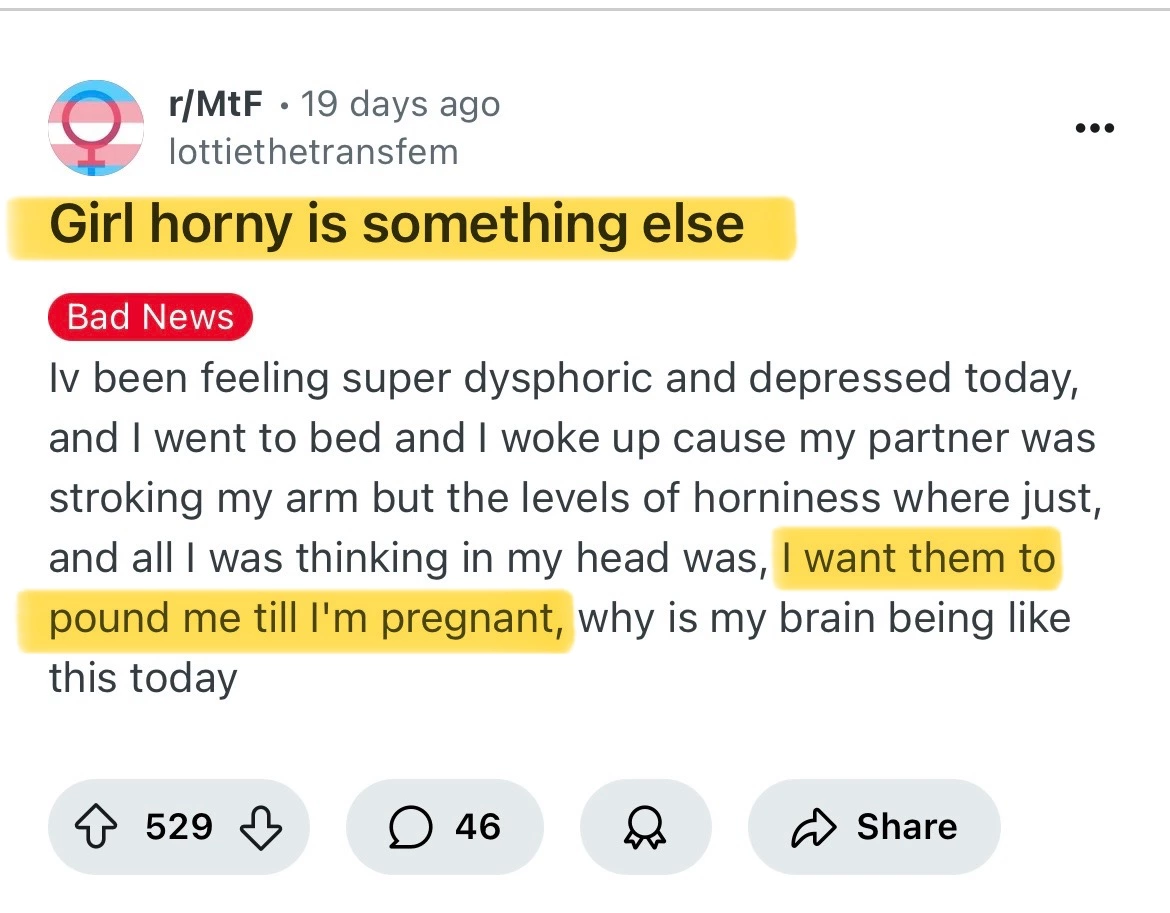Upvote the post with the up arrow
Screen dimensions: 1170x913
tap(98, 827)
